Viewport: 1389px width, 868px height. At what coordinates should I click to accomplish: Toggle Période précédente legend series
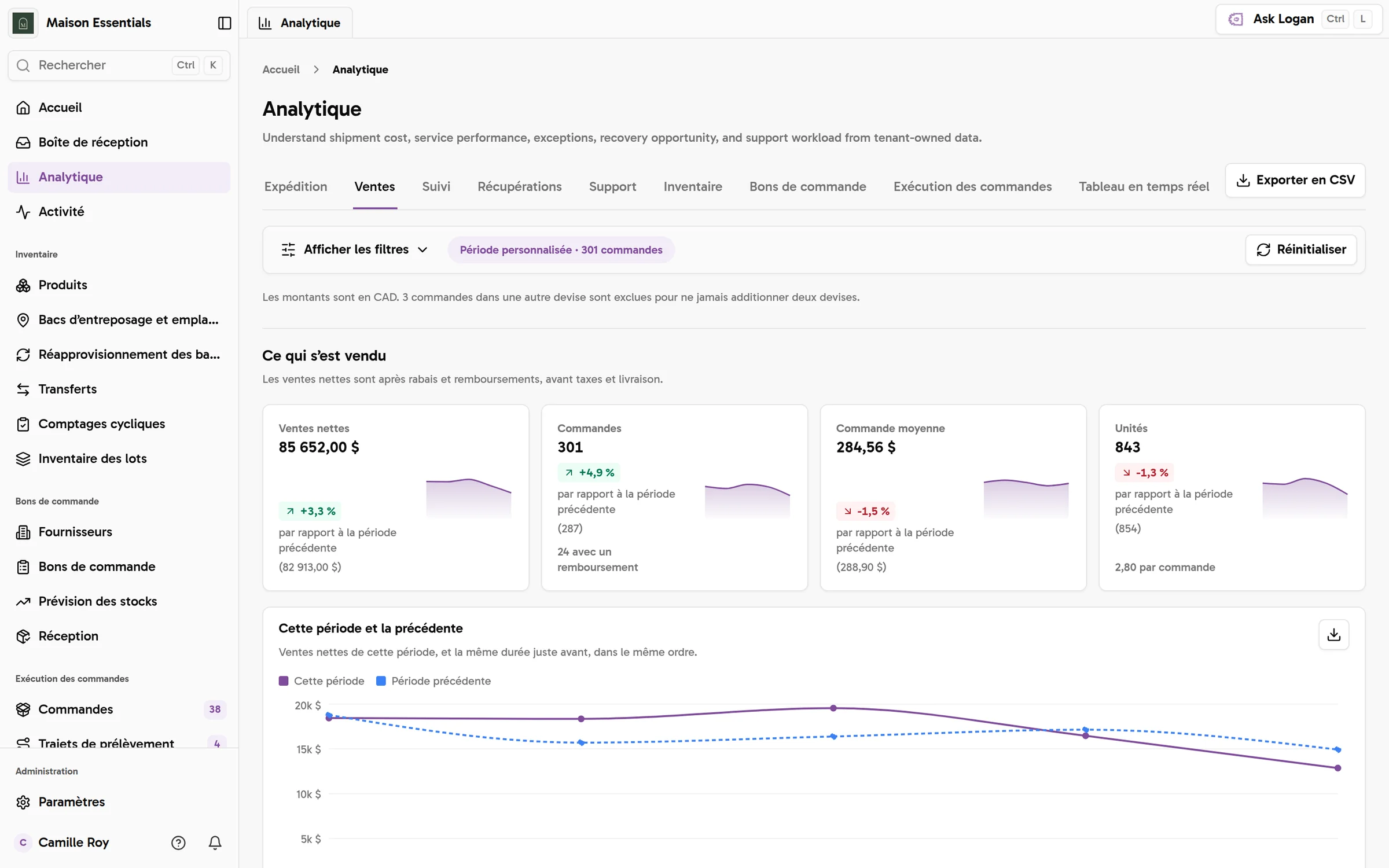[x=433, y=681]
